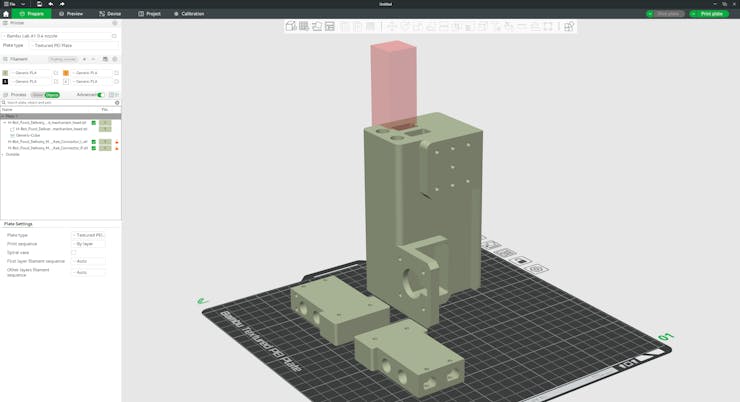
Task: Click the undo arrow icon
Action: [x=50, y=4]
